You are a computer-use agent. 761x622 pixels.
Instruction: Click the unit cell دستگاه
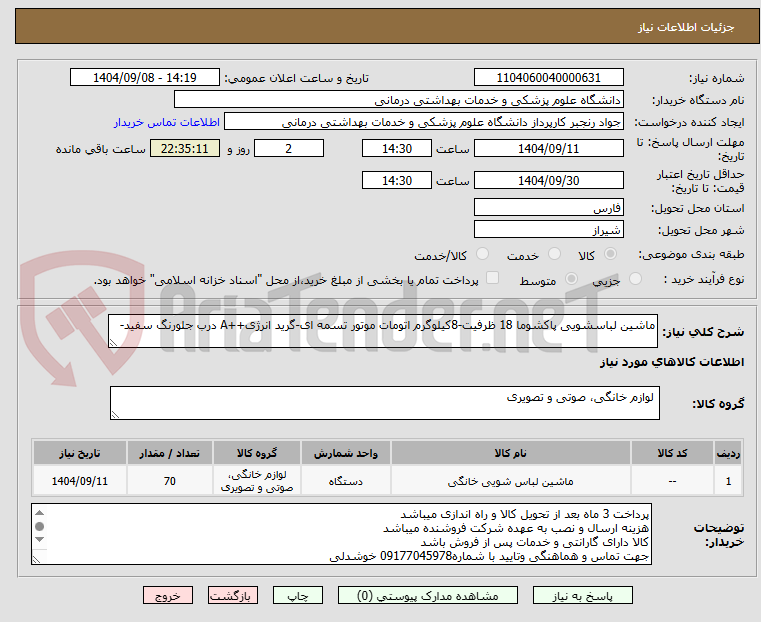tap(346, 481)
